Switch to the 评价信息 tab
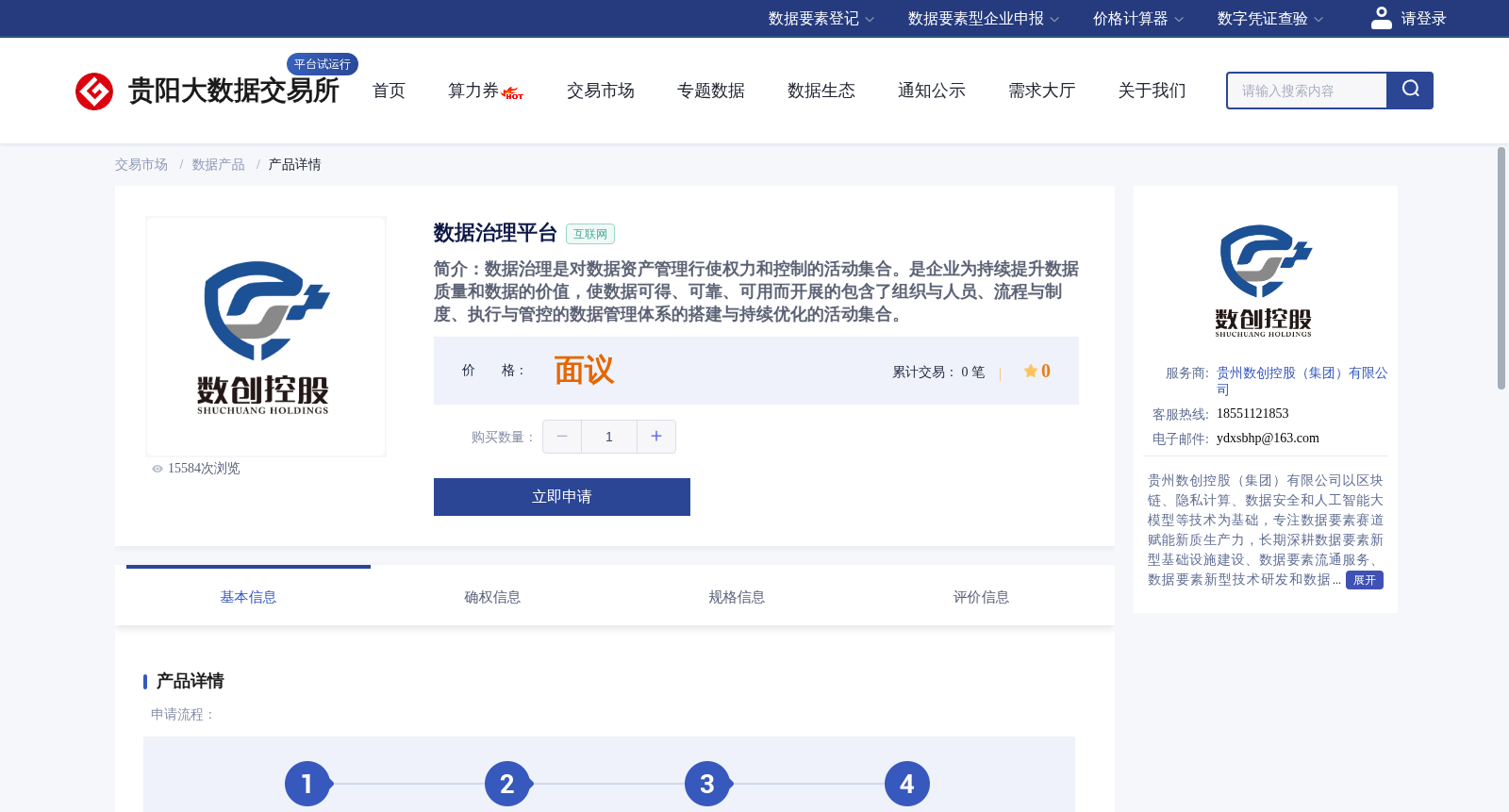The height and width of the screenshot is (812, 1509). point(981,597)
